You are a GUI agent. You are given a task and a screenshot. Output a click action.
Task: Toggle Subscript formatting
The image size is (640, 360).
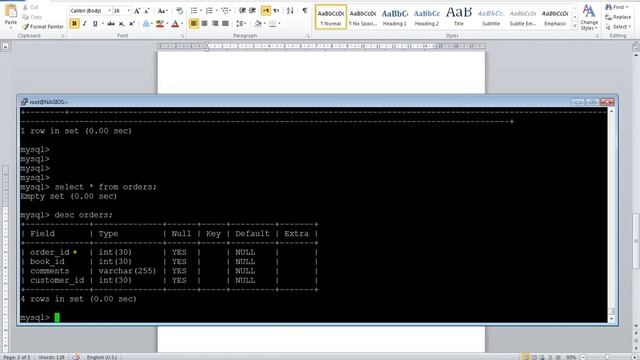point(121,24)
